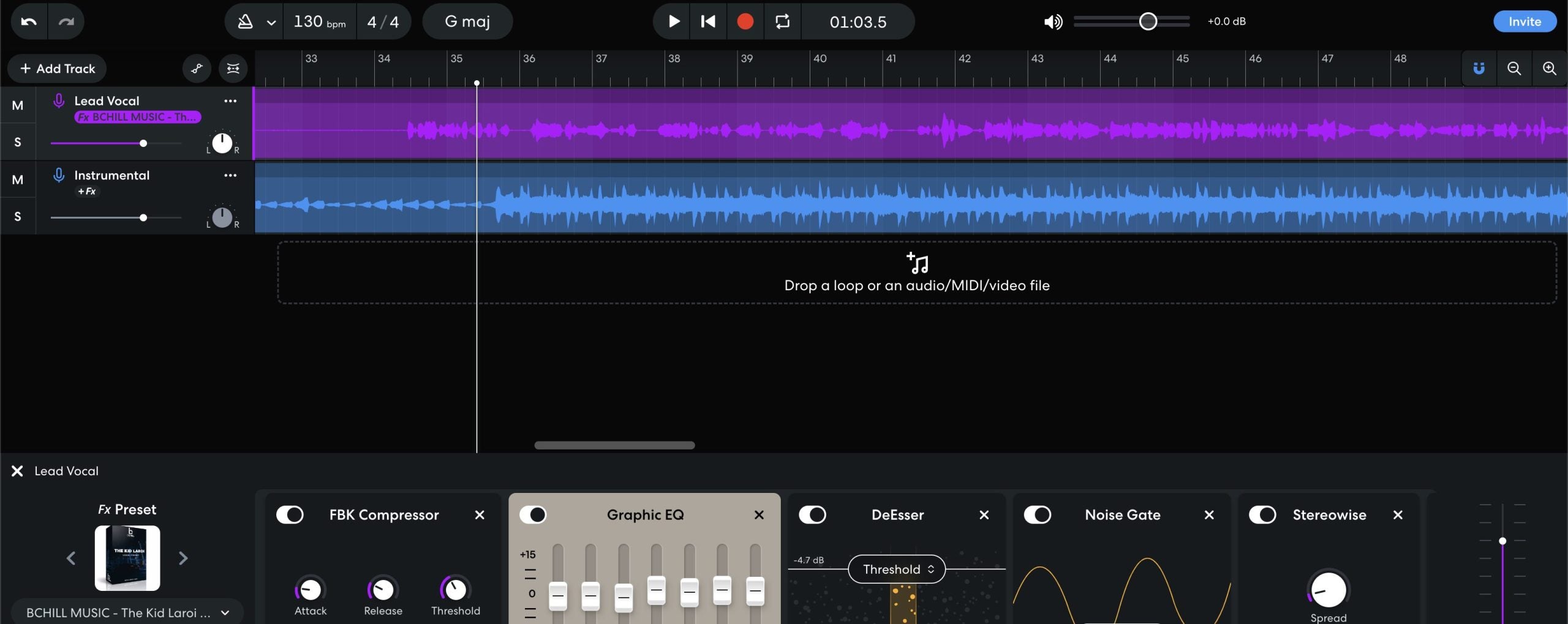Expand the BCHILL MUSIC preset dropdown
1568x624 pixels.
(224, 612)
